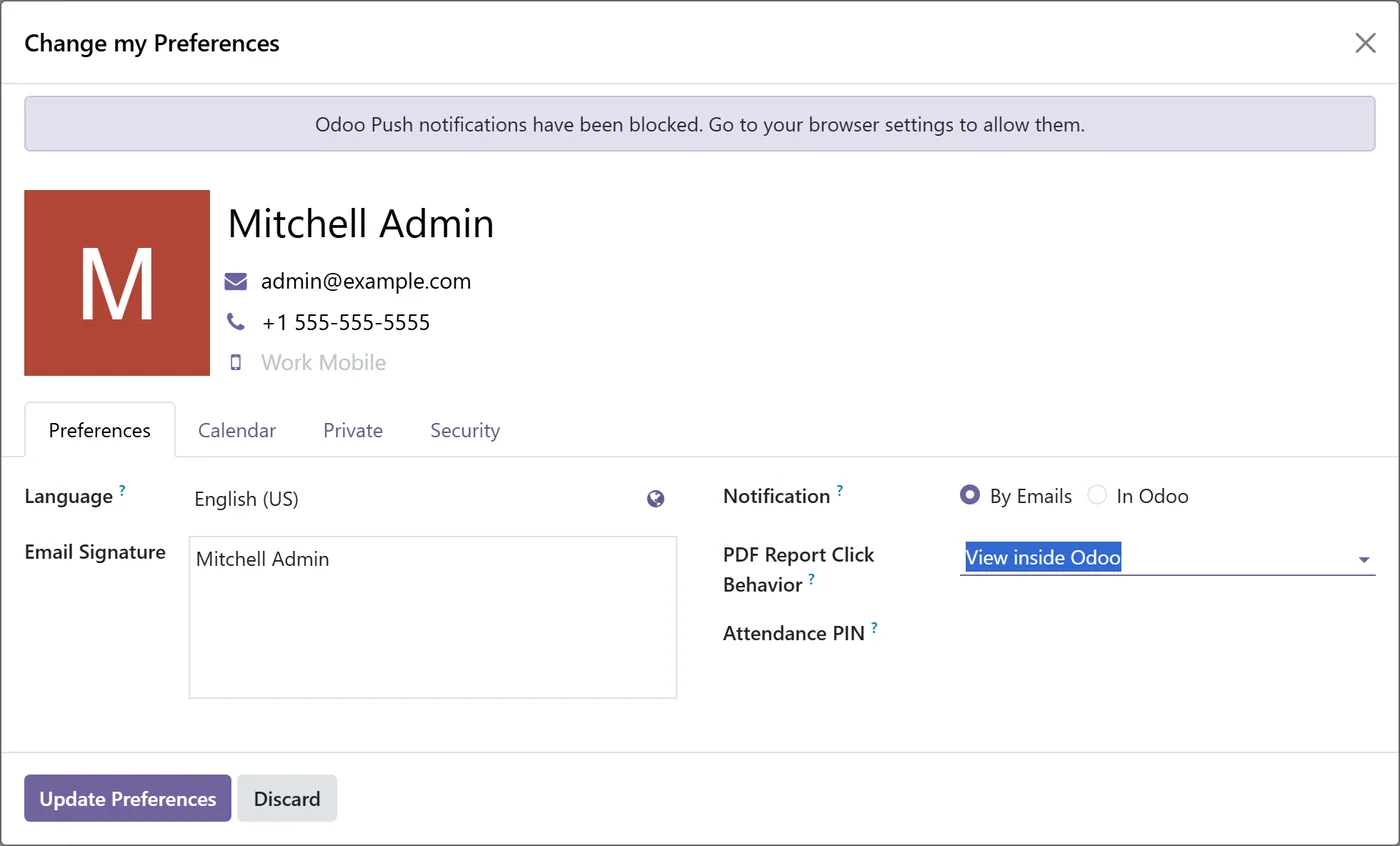Click the envelope email icon

[x=235, y=281]
